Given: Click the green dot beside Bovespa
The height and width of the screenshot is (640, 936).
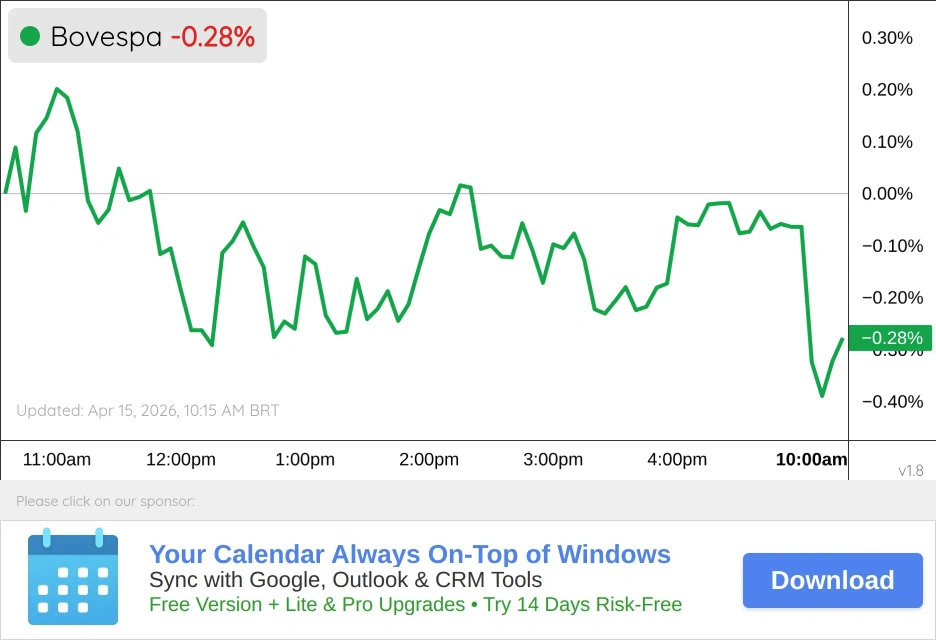Looking at the screenshot, I should tap(30, 37).
